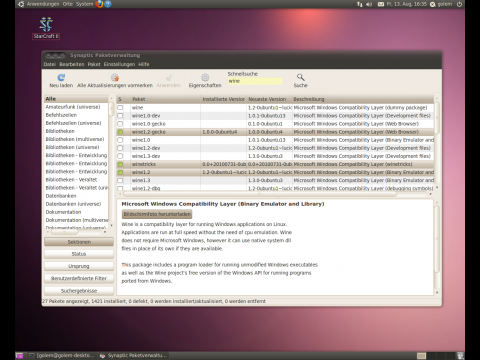The width and height of the screenshot is (480, 360).
Task: Open the Einstellungen menu
Action: [119, 64]
